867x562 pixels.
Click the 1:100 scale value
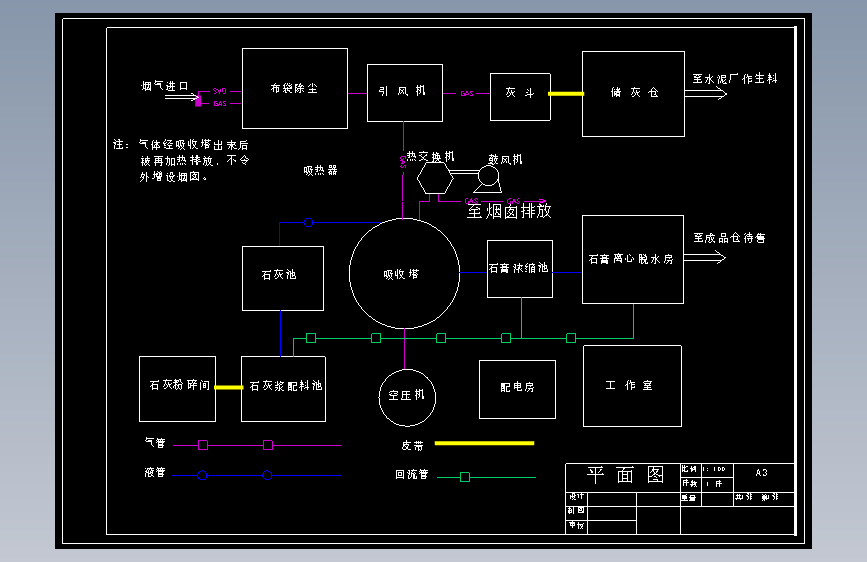coord(714,469)
